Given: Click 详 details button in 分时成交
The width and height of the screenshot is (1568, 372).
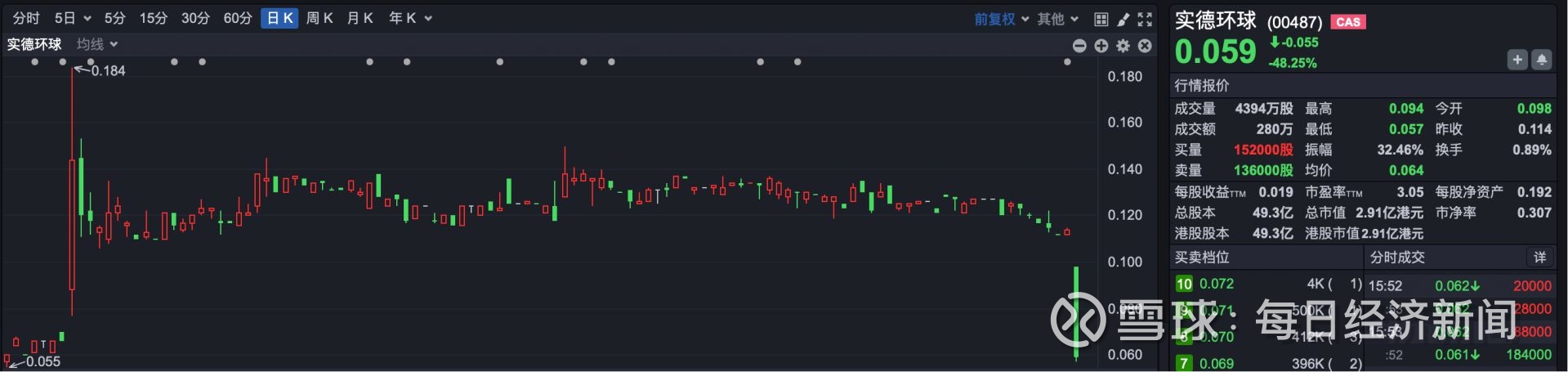Looking at the screenshot, I should (1539, 258).
